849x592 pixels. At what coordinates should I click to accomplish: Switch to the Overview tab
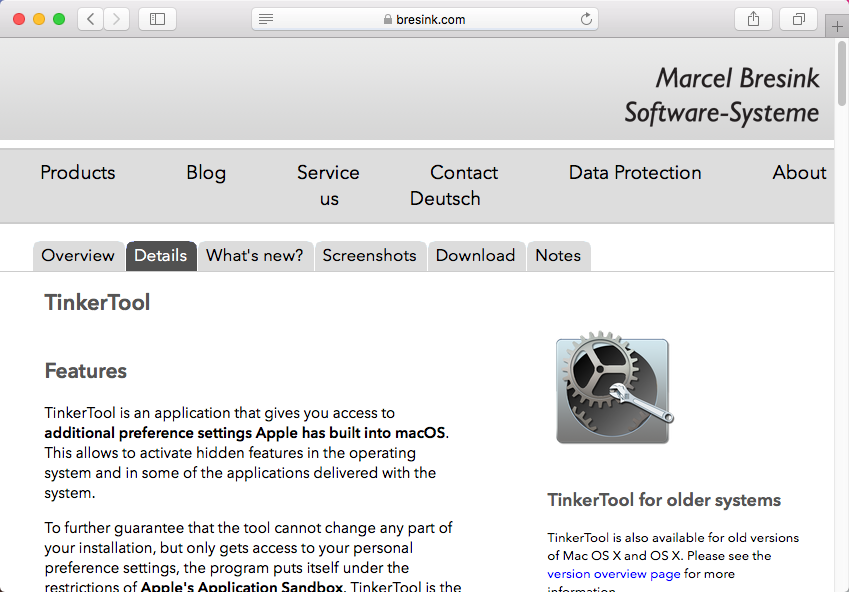[x=78, y=256]
